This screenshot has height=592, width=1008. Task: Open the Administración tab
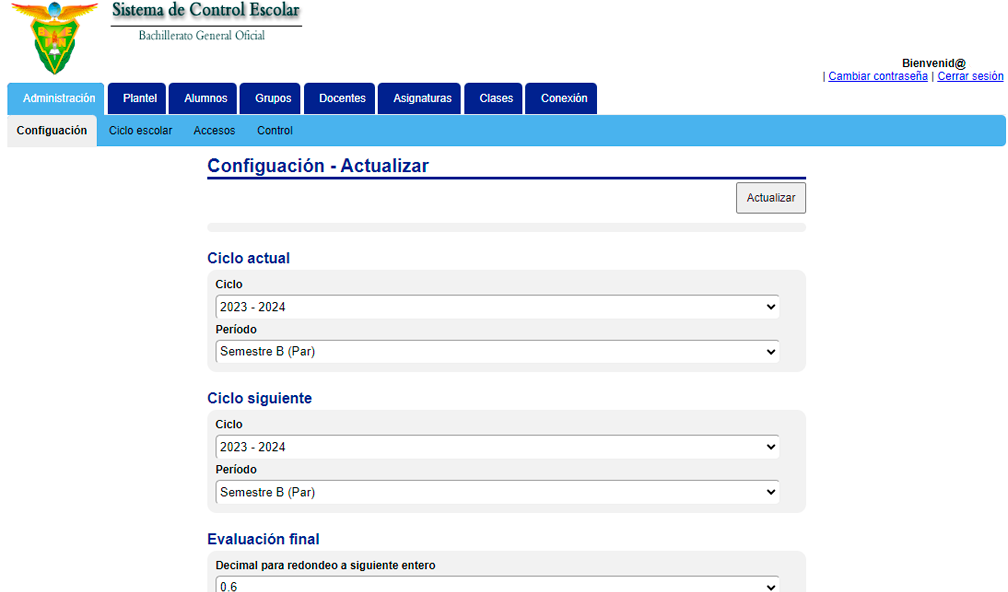click(x=56, y=98)
